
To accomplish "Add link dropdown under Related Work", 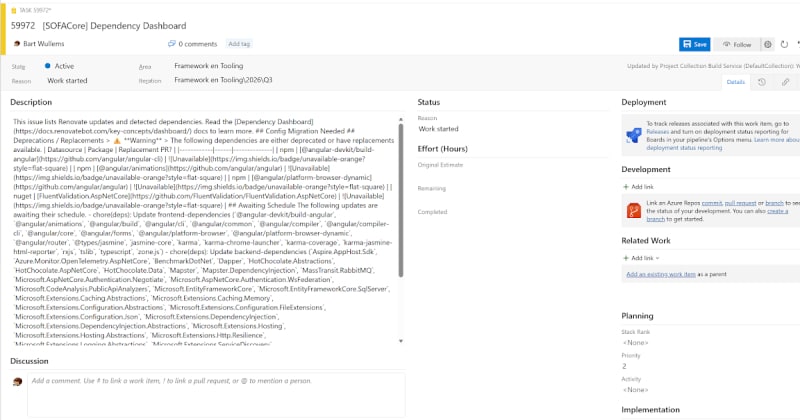I will (x=641, y=258).
